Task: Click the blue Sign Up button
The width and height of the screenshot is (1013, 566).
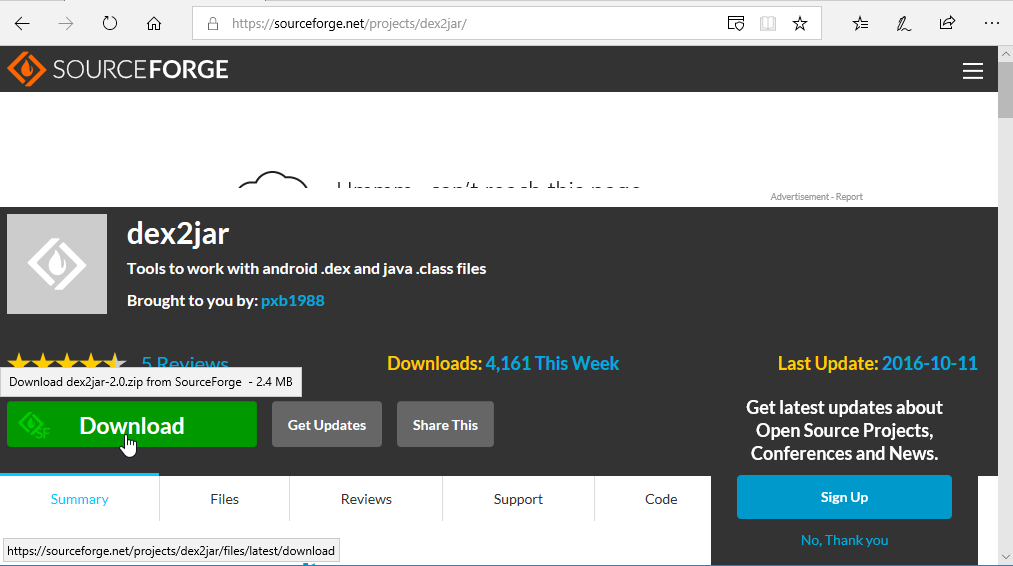Action: tap(844, 497)
